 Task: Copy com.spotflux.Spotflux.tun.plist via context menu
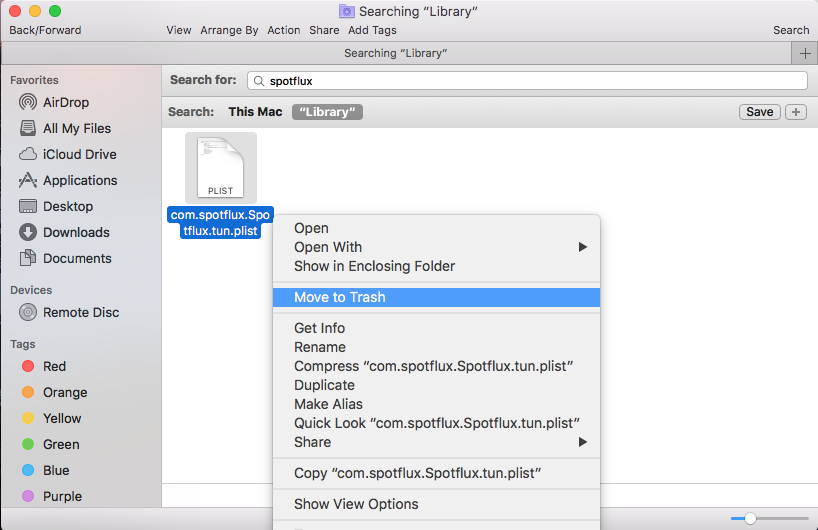(436, 473)
